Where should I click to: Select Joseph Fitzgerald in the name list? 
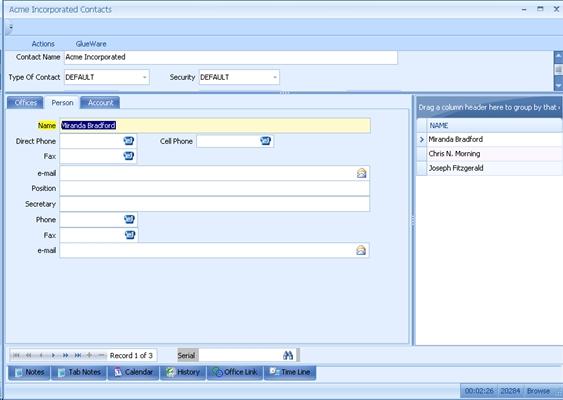[494, 168]
